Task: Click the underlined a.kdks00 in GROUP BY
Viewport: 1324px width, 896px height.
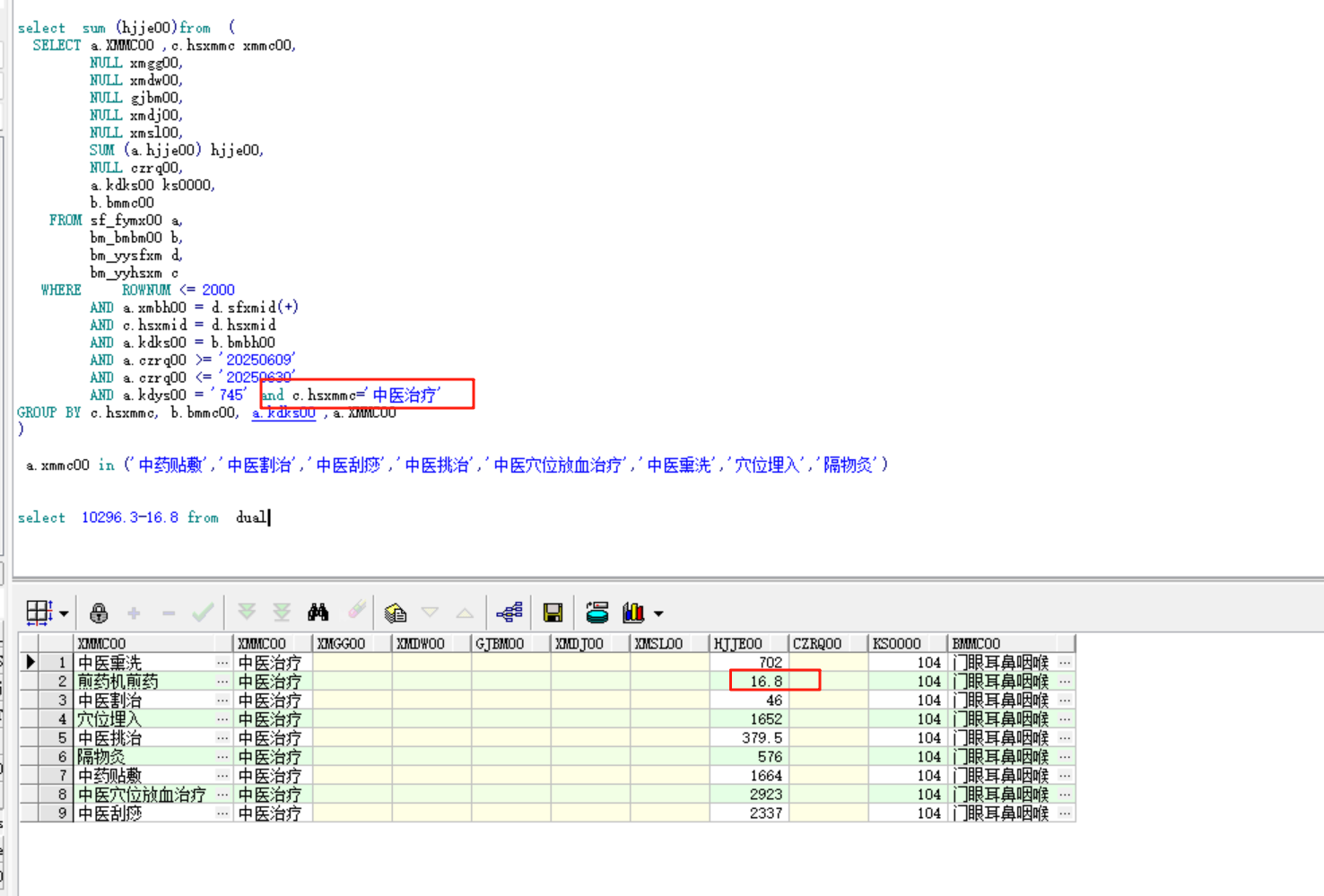Action: click(283, 413)
